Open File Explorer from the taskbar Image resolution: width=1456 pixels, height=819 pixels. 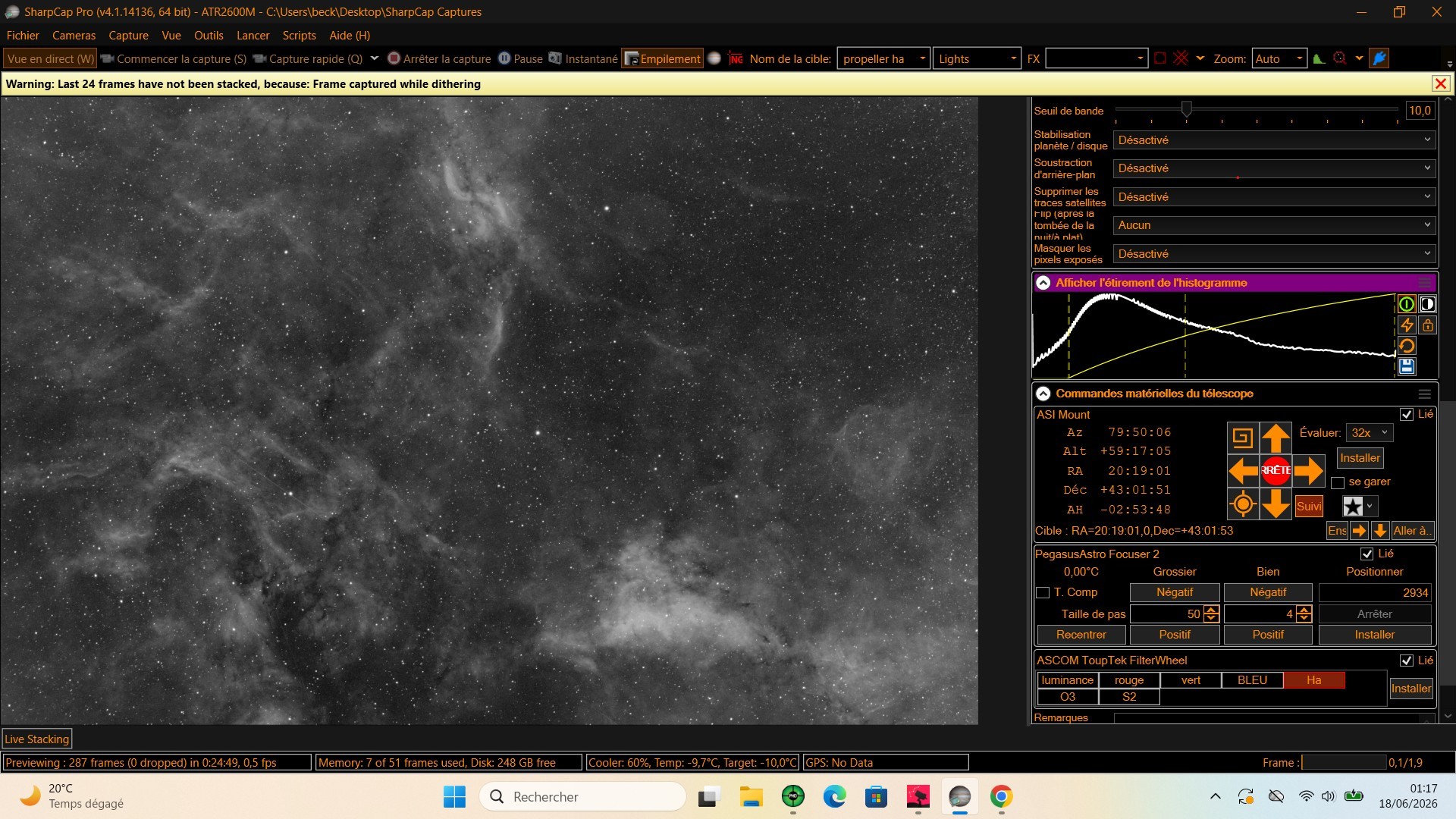(x=751, y=796)
